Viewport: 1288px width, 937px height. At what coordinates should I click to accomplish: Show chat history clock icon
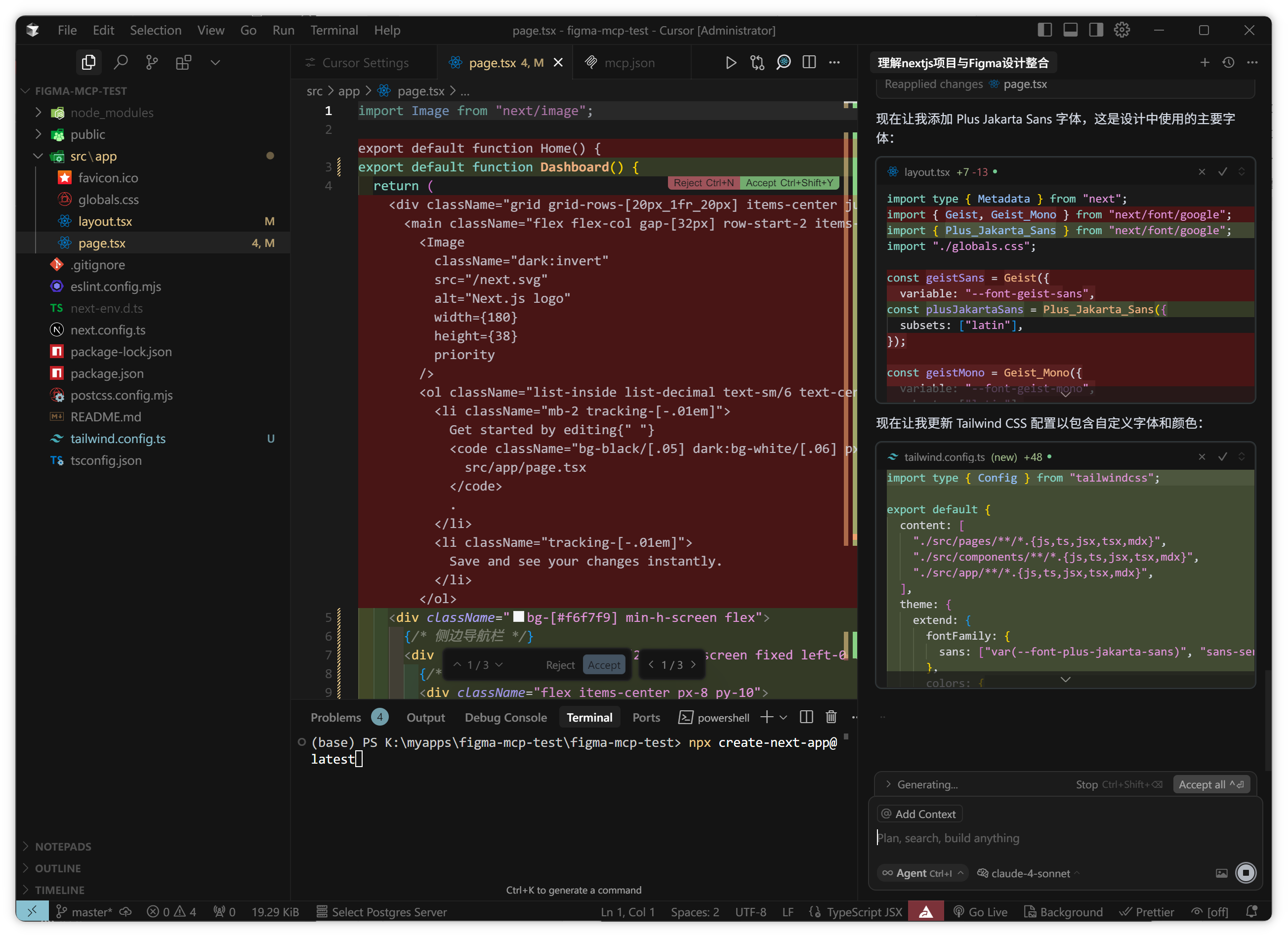[1228, 62]
